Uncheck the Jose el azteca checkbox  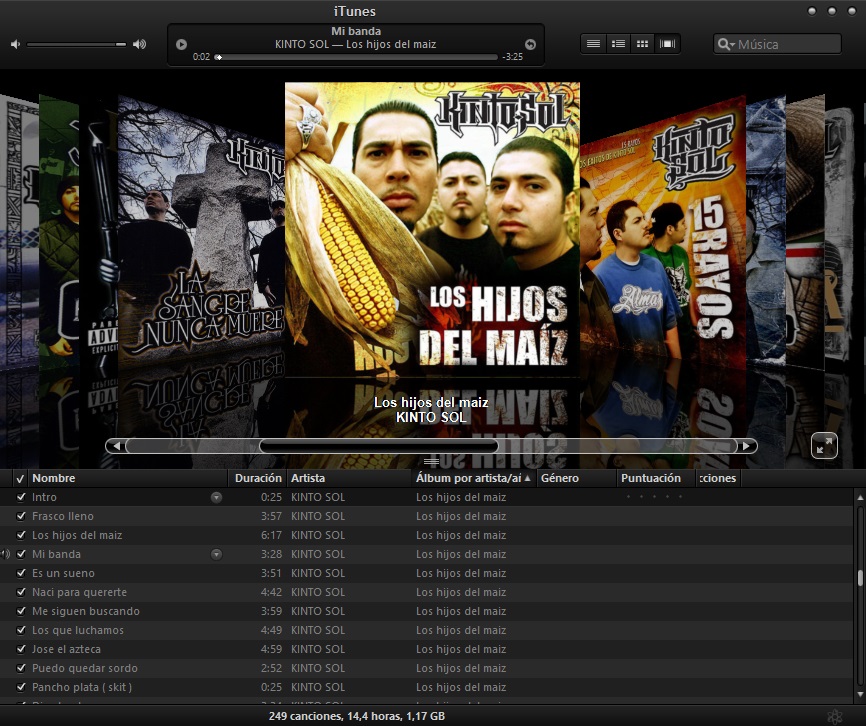[21, 649]
